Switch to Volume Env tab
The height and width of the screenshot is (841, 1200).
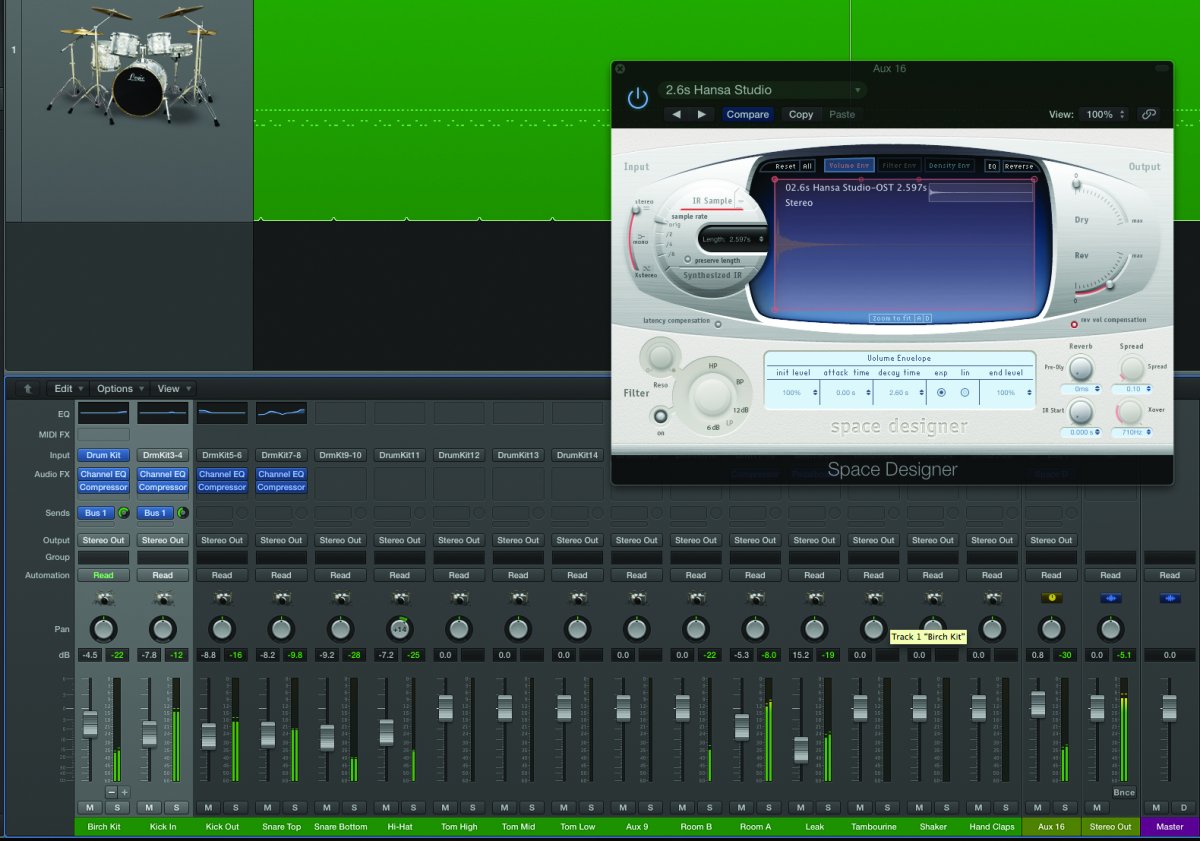(848, 166)
